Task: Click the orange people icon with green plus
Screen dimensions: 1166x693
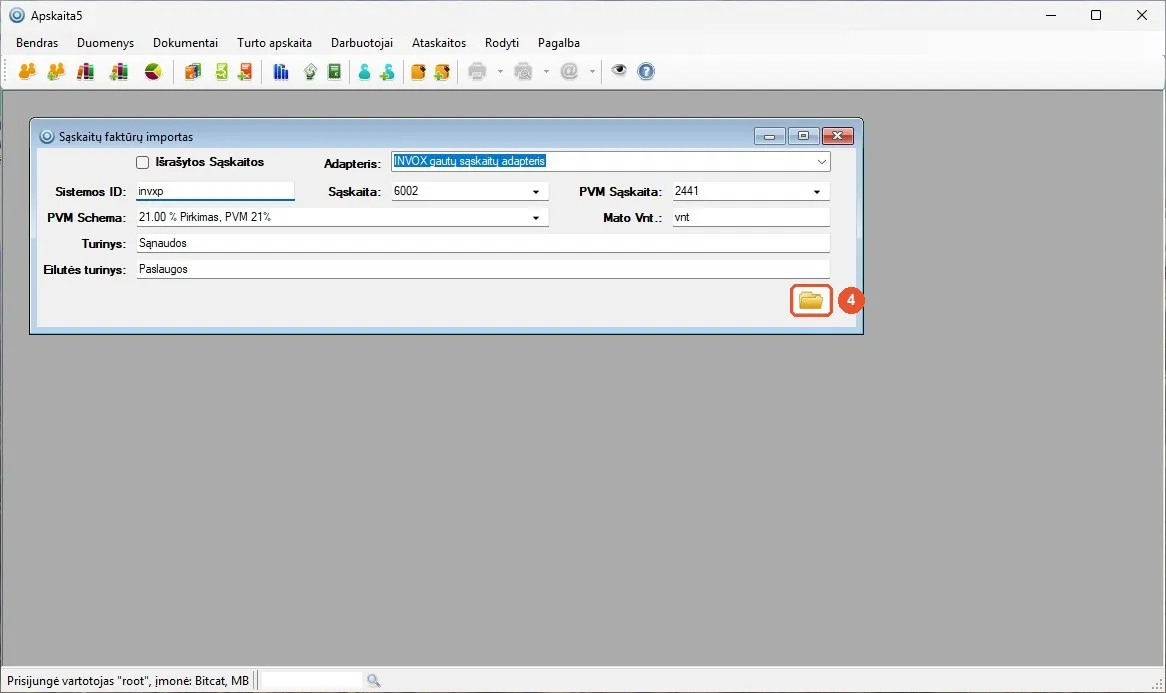Action: tap(56, 71)
